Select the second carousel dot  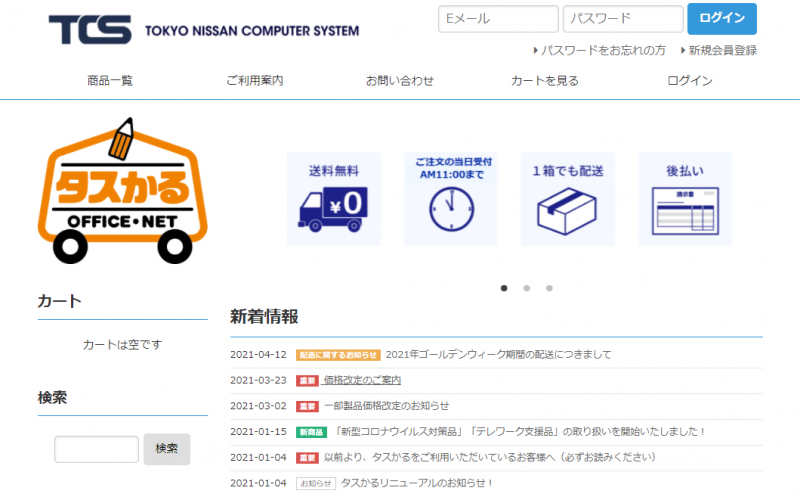[x=527, y=288]
